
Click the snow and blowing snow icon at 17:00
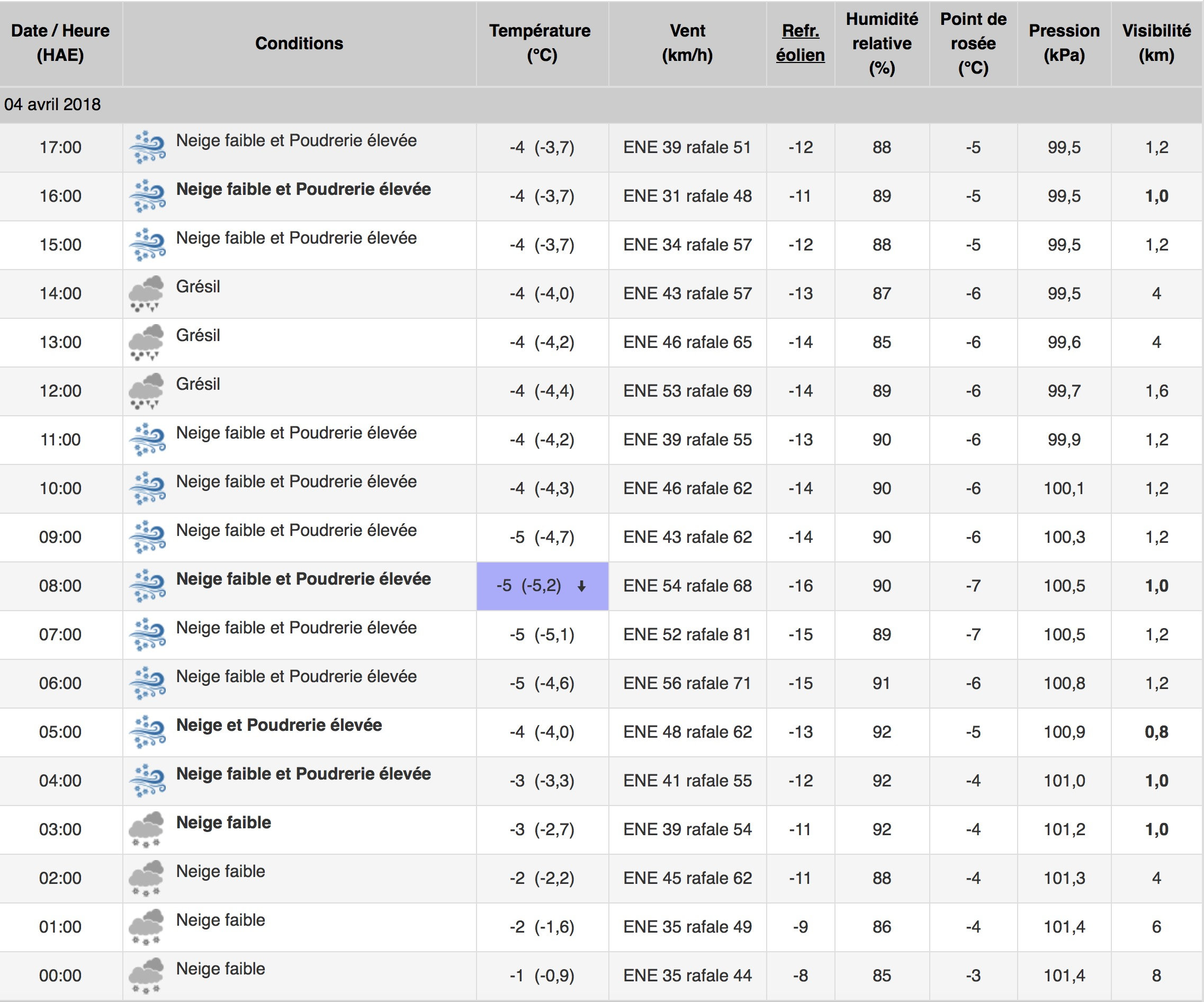coord(147,147)
